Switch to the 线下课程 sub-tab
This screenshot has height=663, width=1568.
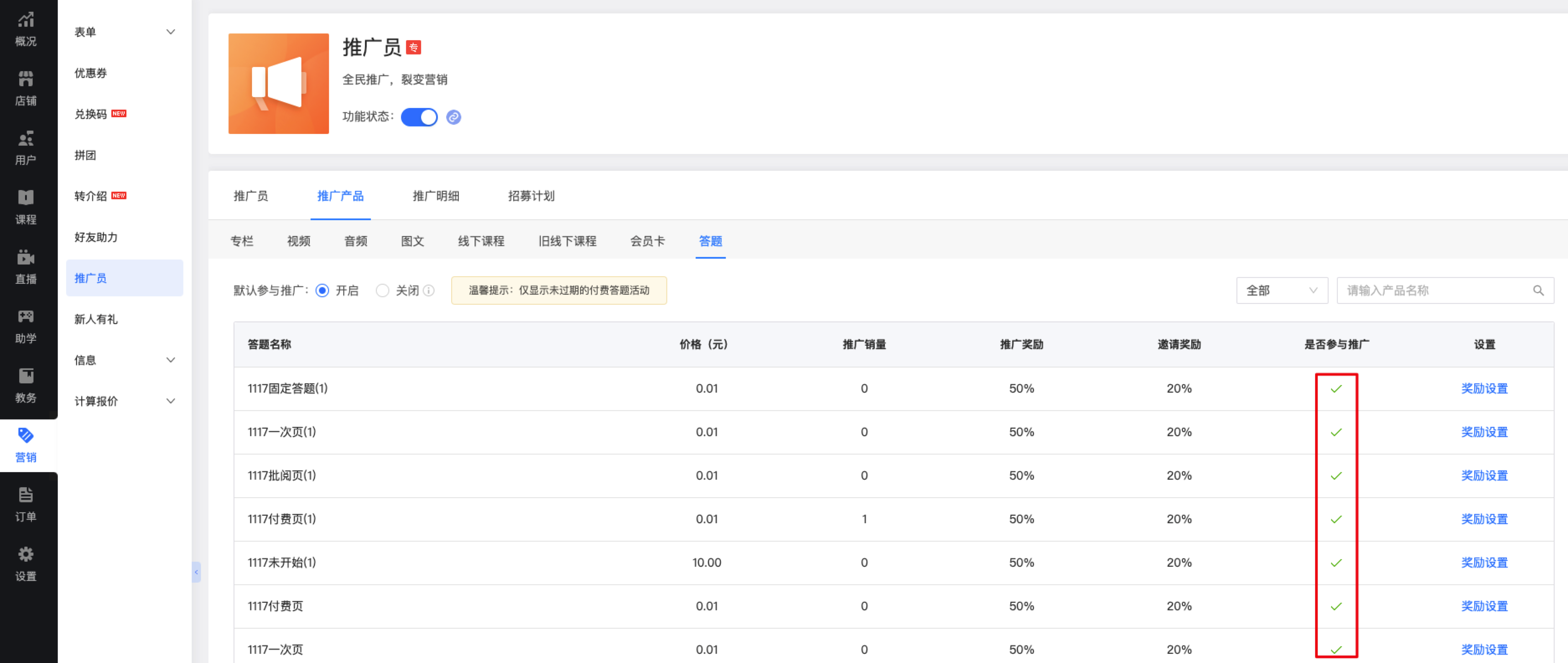pos(481,241)
